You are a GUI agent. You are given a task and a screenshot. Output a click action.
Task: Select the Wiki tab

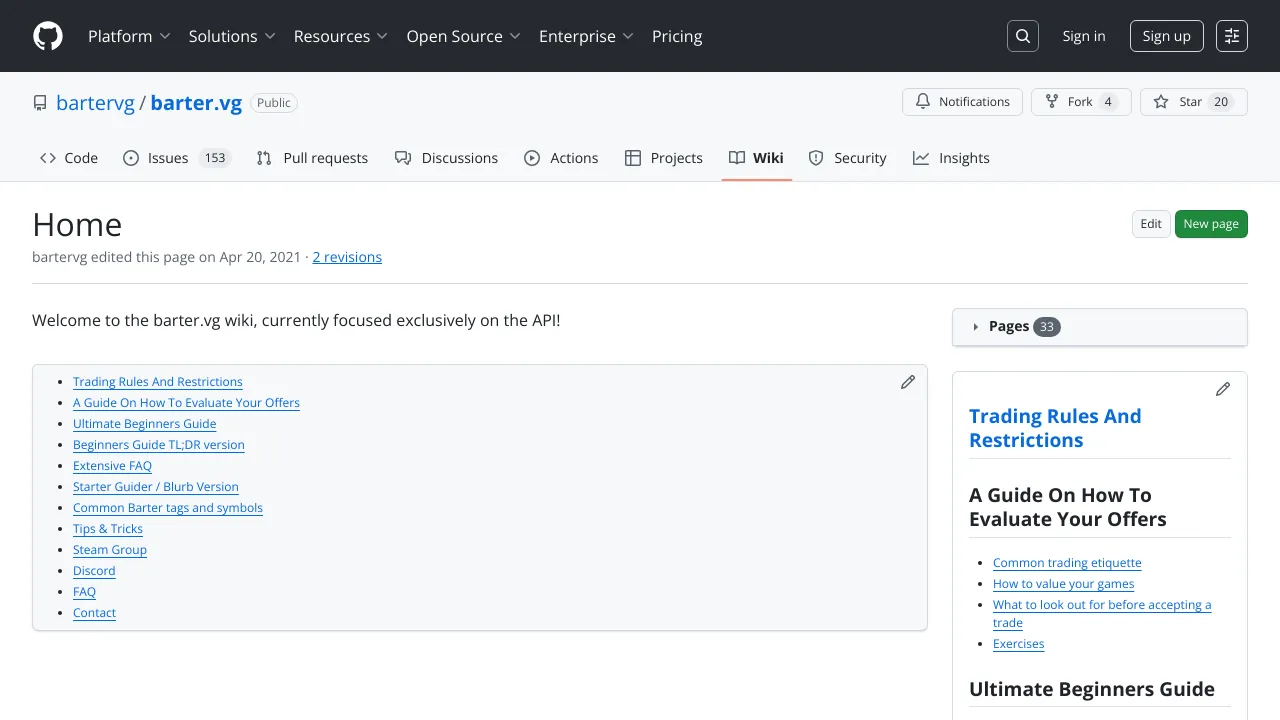click(x=756, y=158)
